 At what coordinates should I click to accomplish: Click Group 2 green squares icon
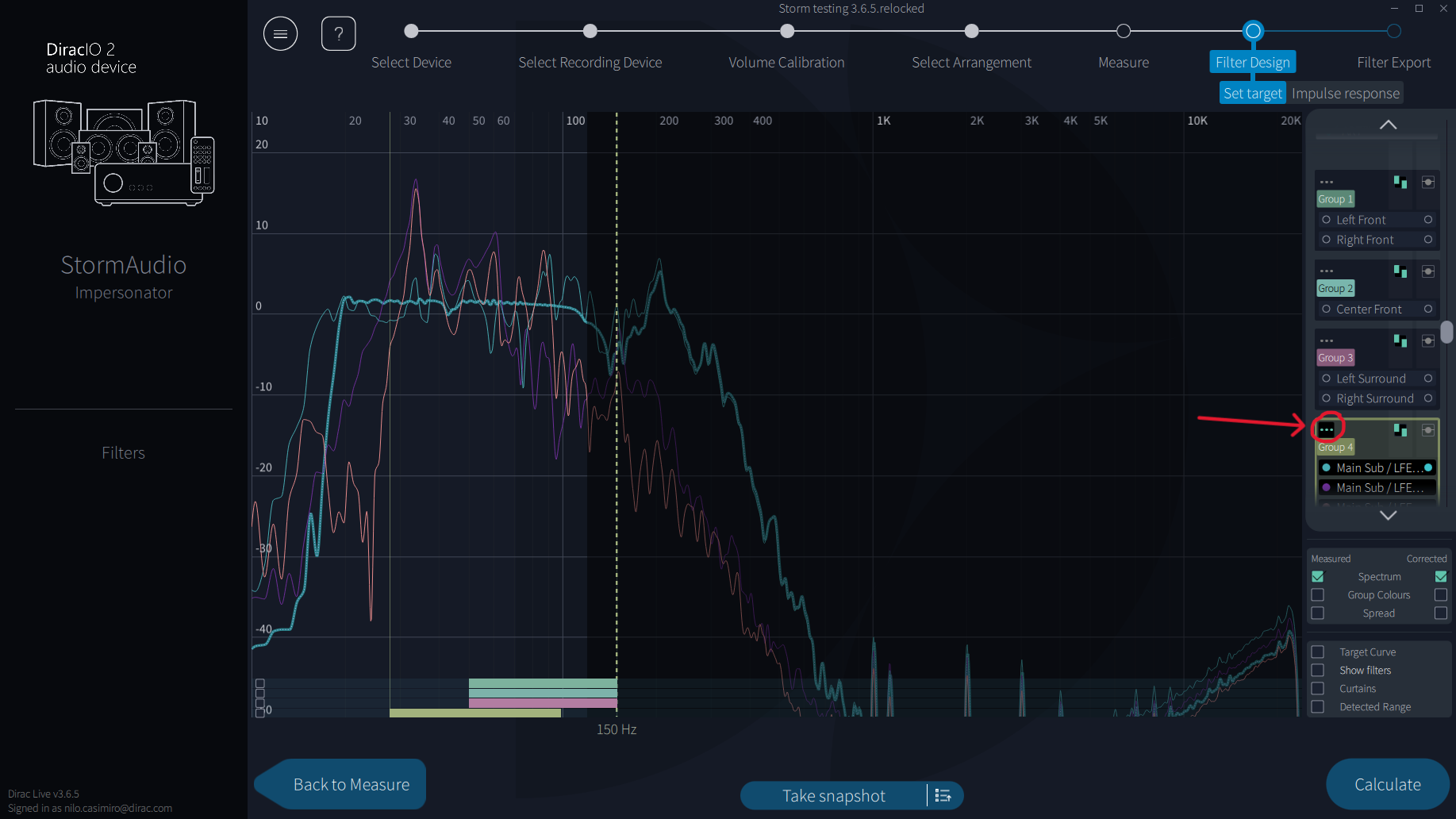tap(1400, 271)
